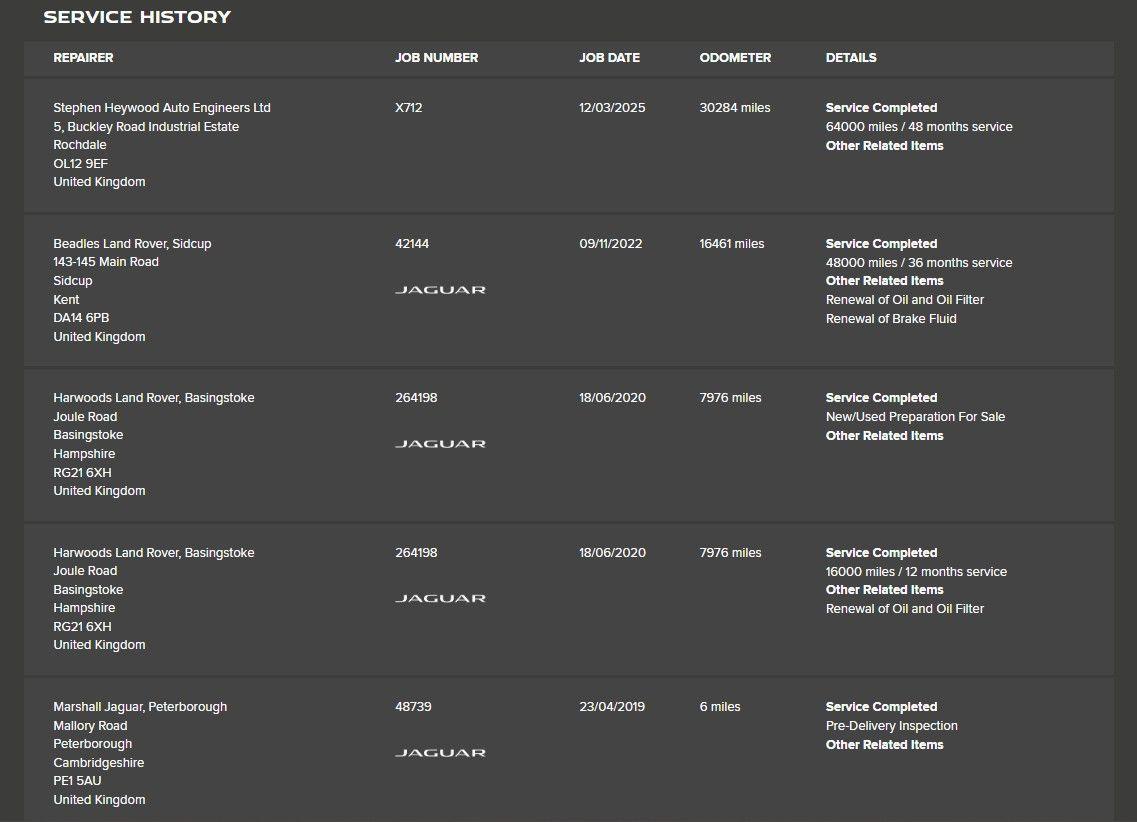This screenshot has width=1137, height=822.
Task: Select Marshall Jaguar, Peterborough repairer name
Action: point(140,707)
